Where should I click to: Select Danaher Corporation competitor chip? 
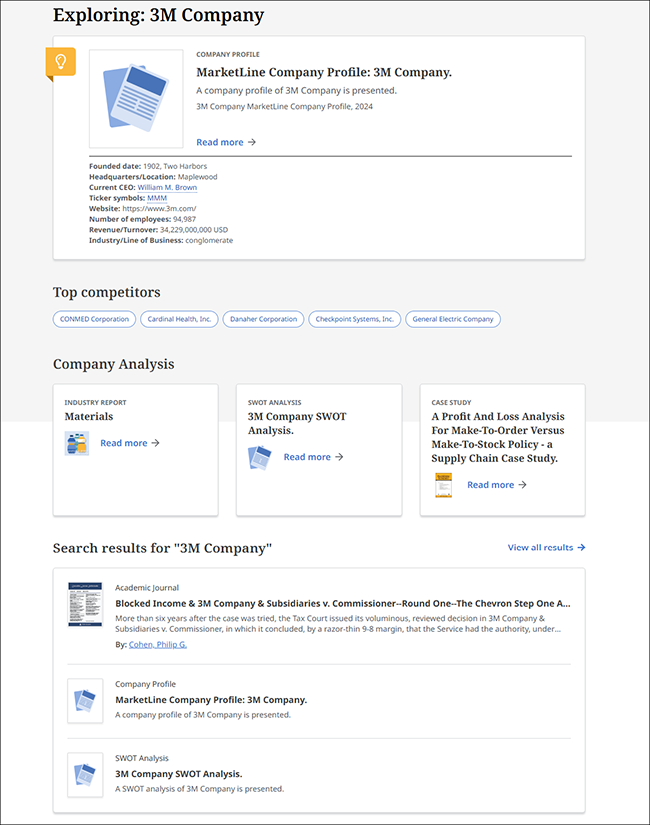[263, 319]
